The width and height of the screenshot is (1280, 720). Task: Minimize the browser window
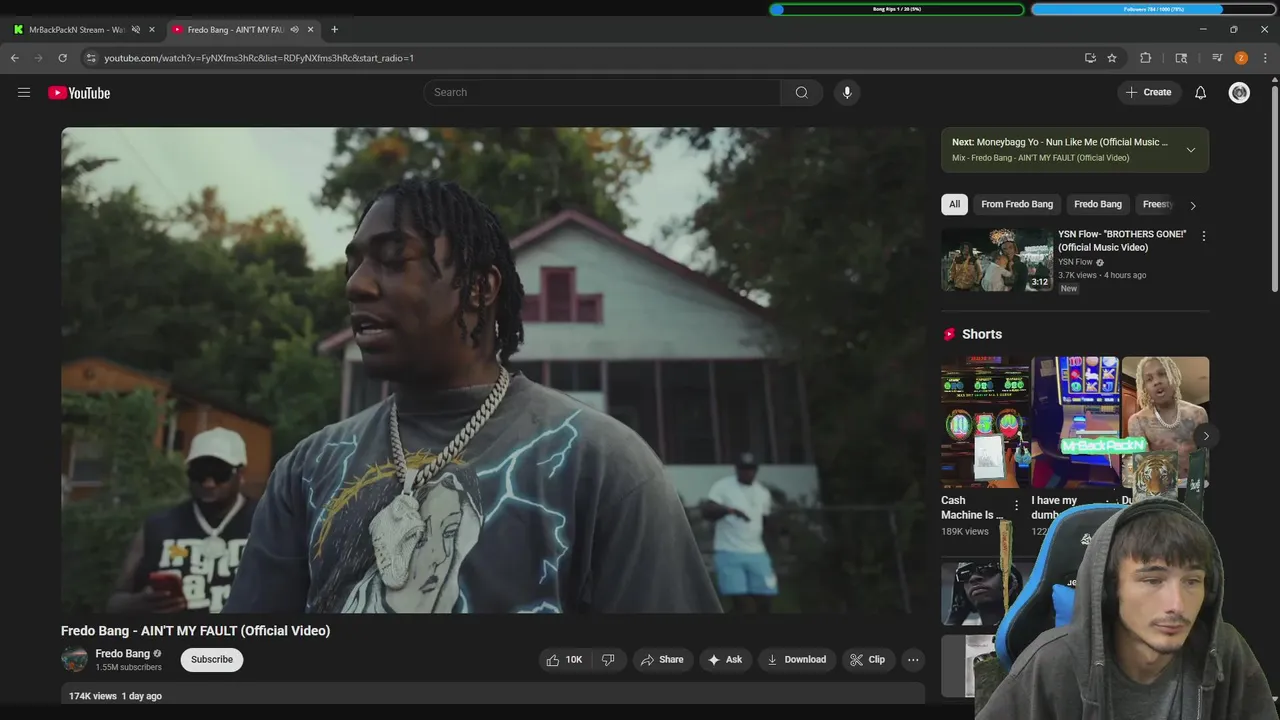coord(1203,30)
